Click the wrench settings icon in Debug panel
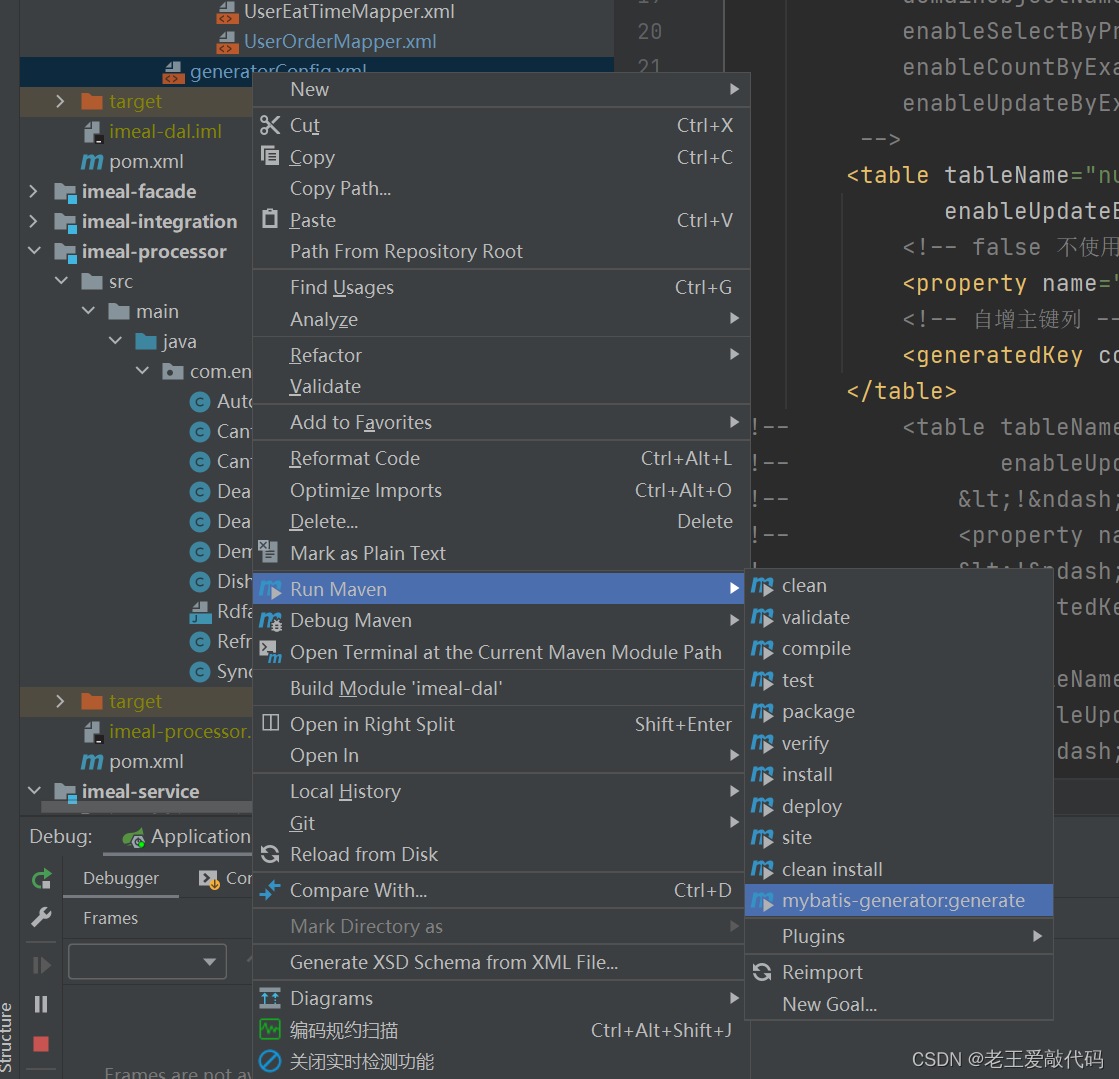Screen dimensions: 1119x1079 [x=41, y=917]
